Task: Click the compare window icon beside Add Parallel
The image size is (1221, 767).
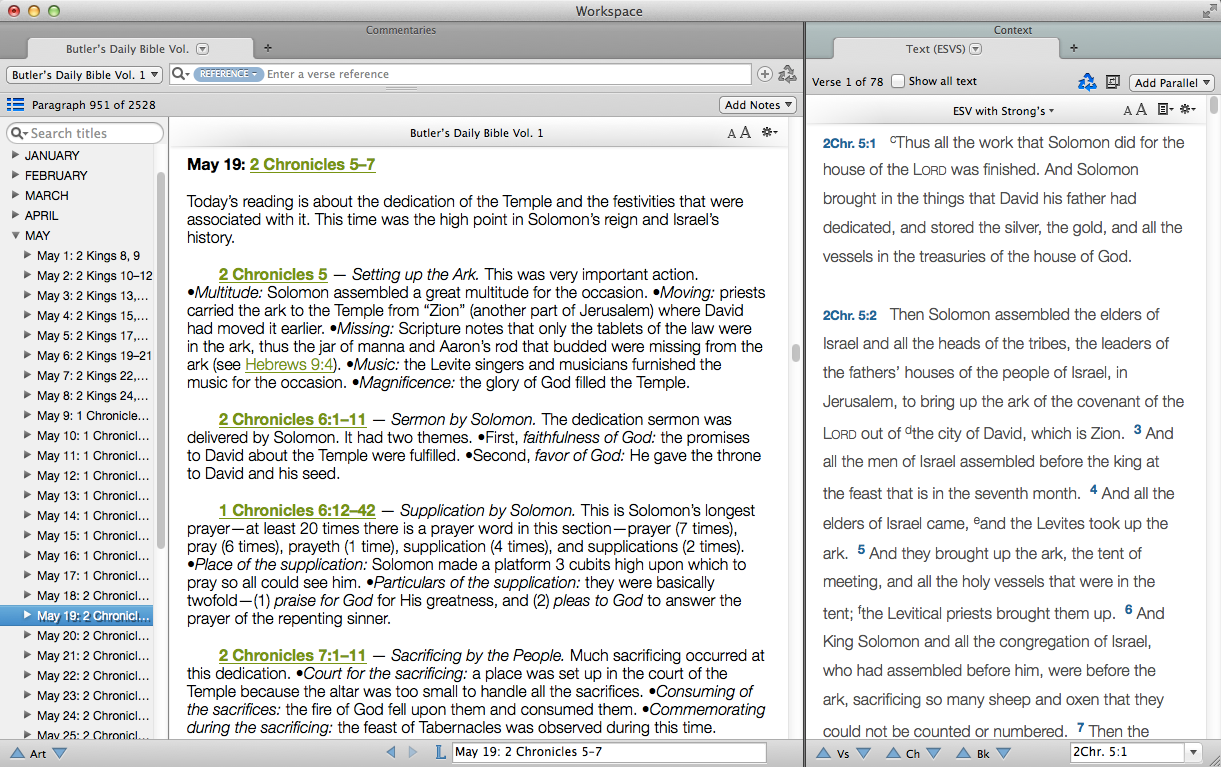Action: click(x=1113, y=82)
